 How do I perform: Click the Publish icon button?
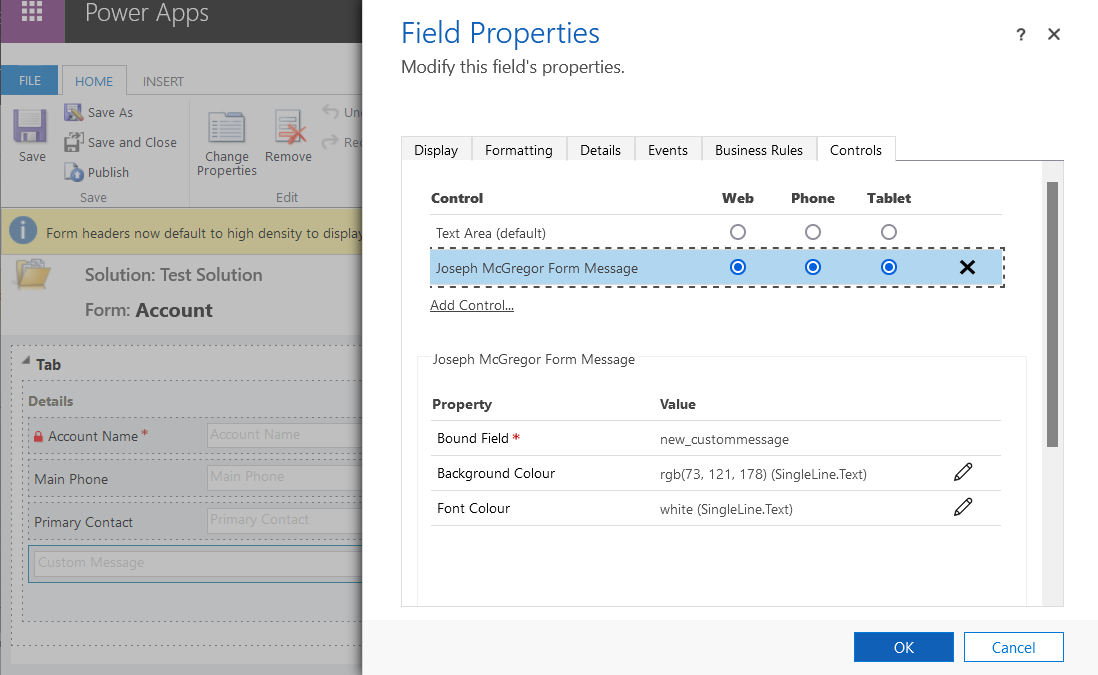point(76,172)
